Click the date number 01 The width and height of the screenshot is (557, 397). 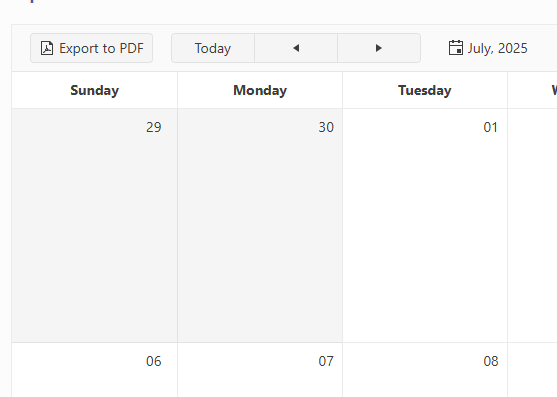(491, 127)
